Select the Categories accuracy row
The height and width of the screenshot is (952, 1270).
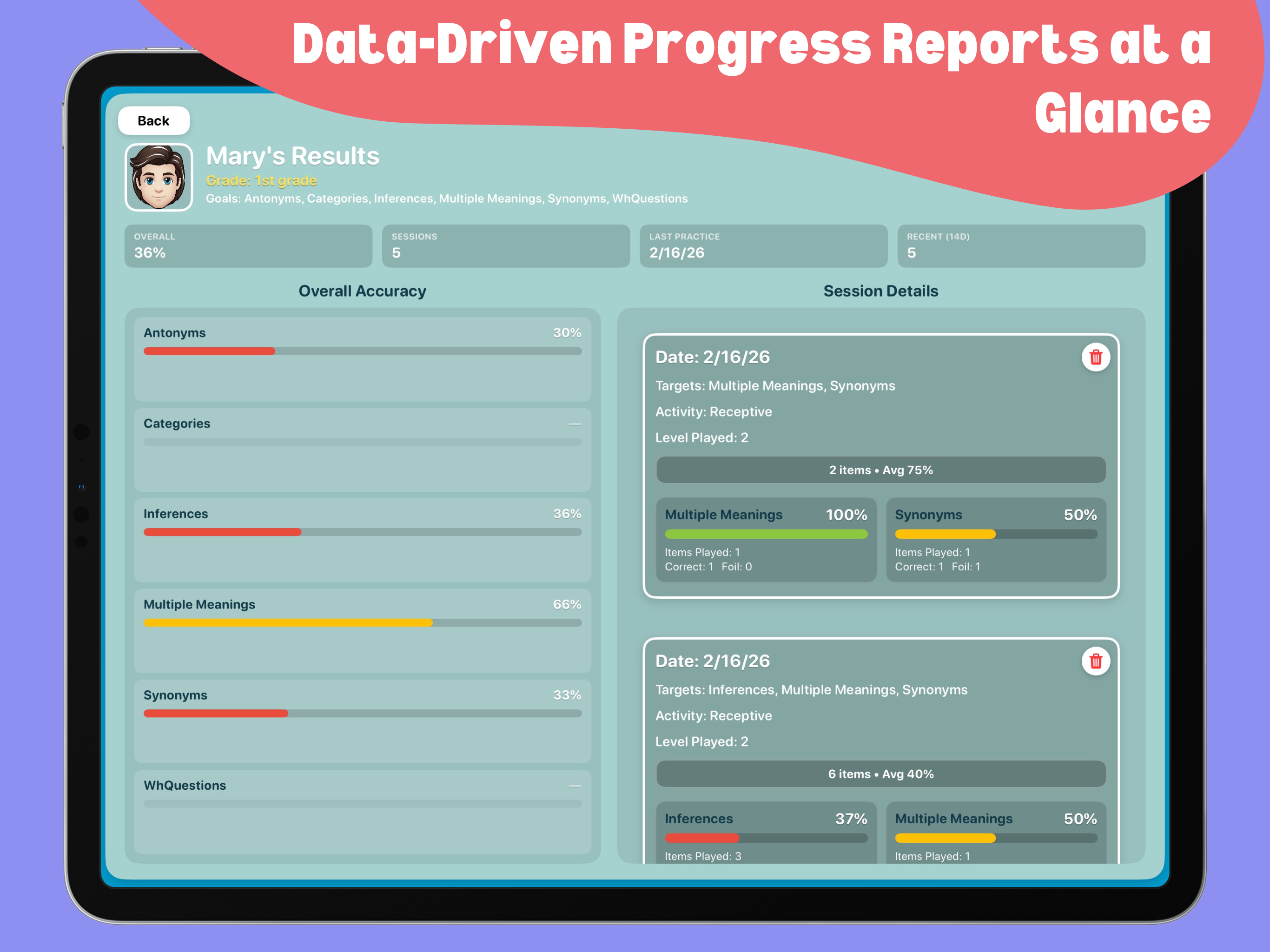(362, 449)
